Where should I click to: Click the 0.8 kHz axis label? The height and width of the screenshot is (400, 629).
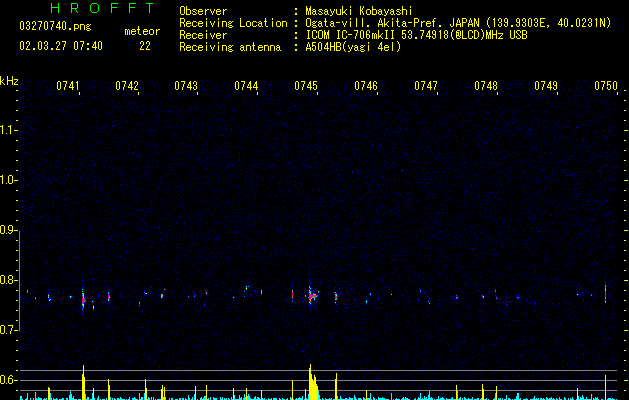click(8, 280)
